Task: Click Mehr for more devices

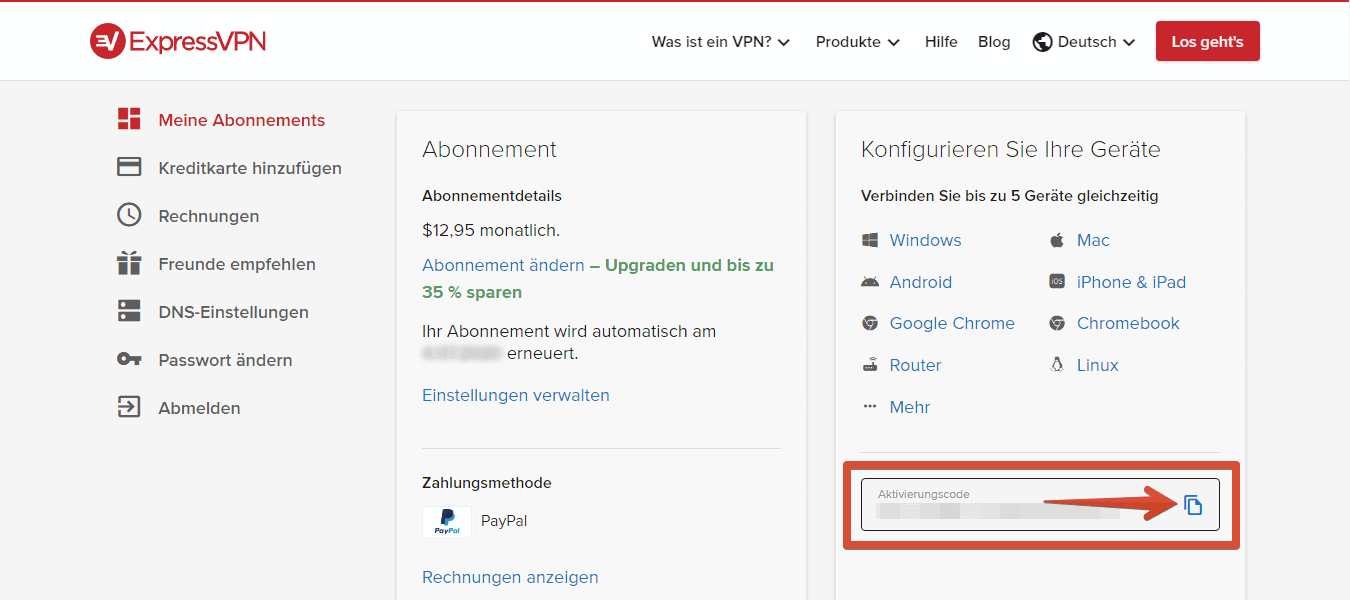Action: click(x=910, y=407)
